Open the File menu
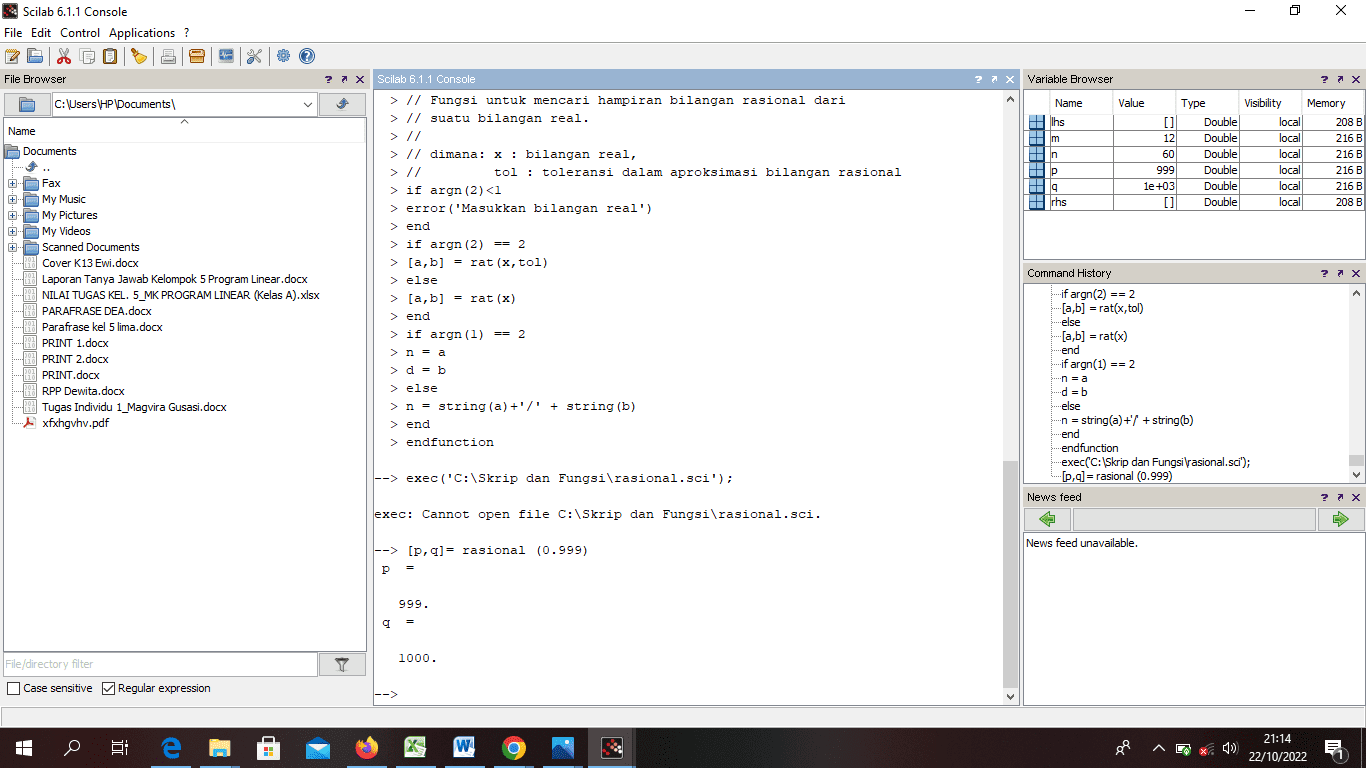Viewport: 1366px width, 768px height. (13, 33)
